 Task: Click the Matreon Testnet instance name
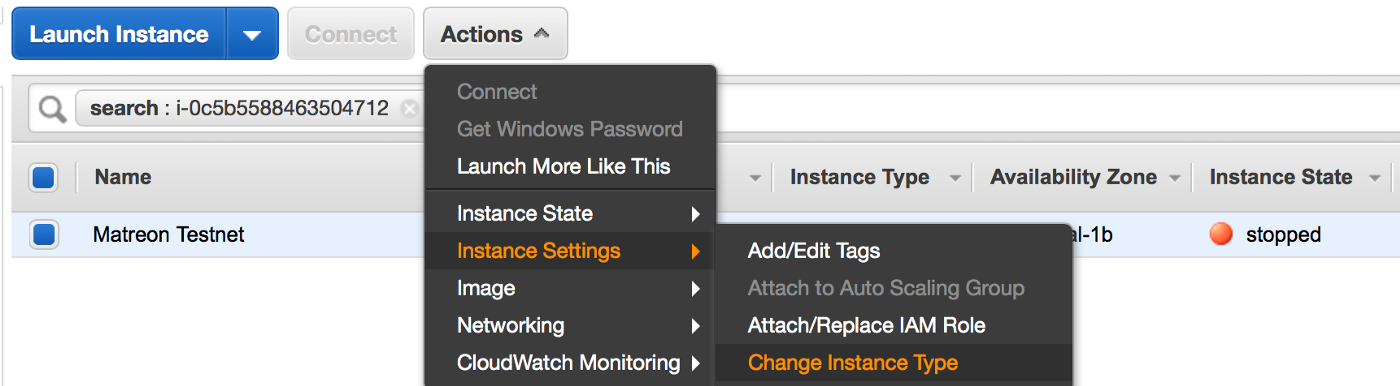click(168, 235)
